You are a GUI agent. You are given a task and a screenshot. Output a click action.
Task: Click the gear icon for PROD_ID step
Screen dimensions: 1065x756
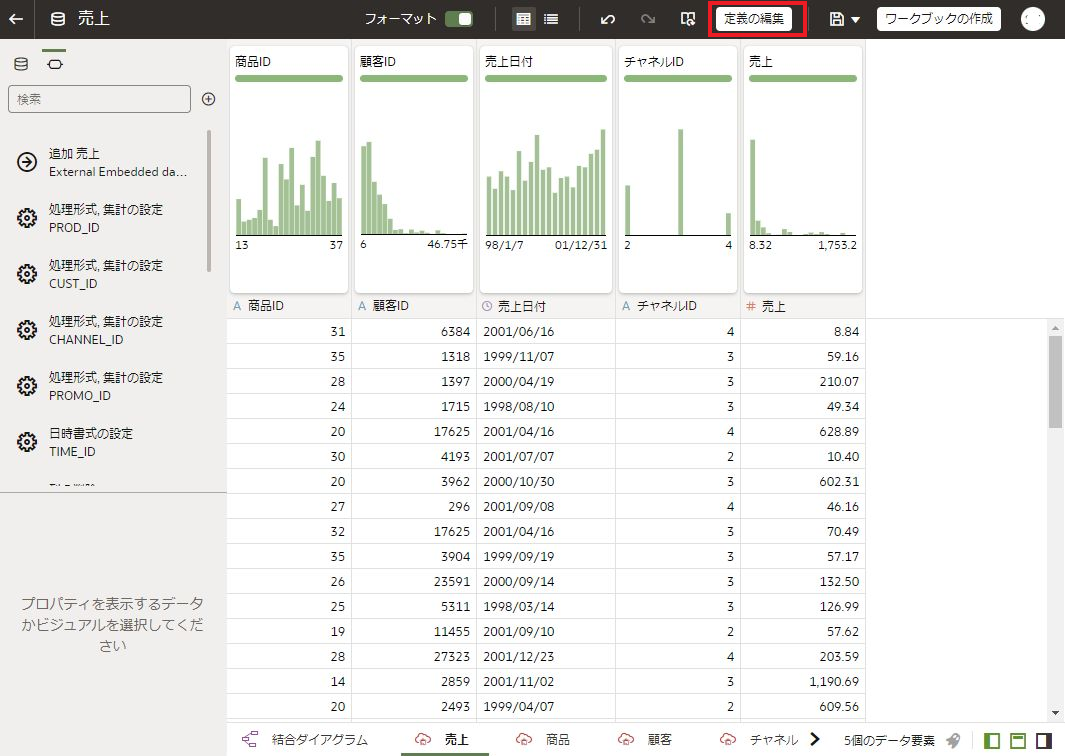(27, 218)
